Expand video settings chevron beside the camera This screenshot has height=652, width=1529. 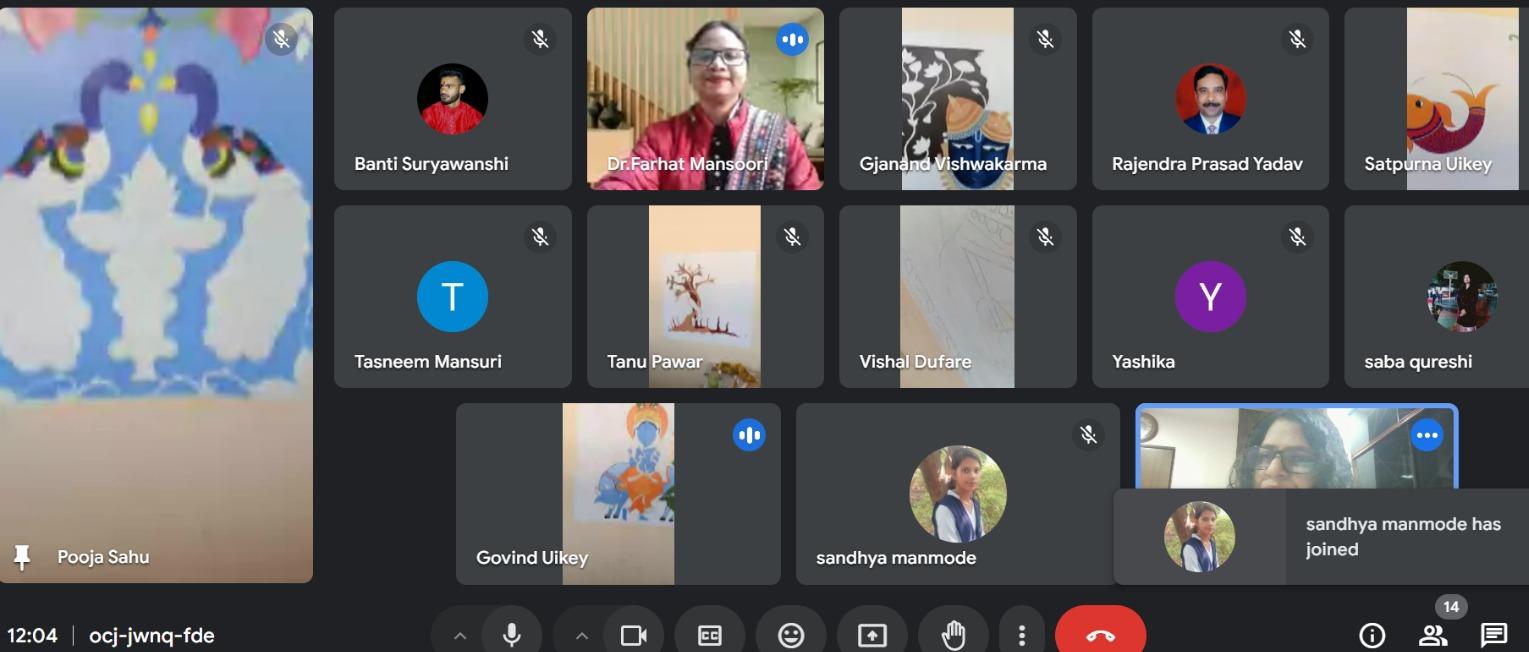(582, 635)
